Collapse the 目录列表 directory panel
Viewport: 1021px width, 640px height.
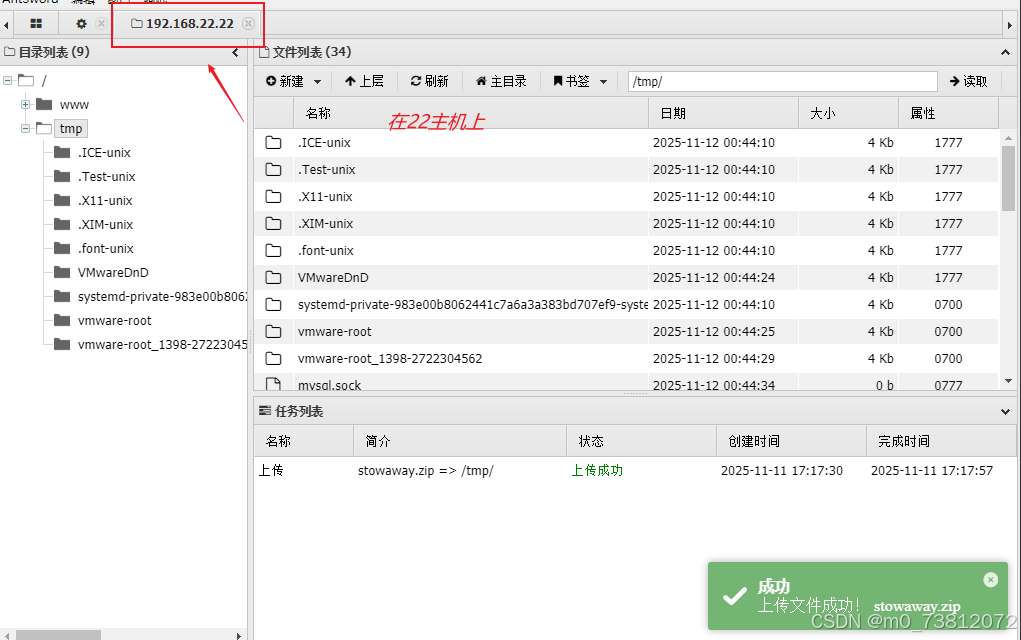coord(235,52)
